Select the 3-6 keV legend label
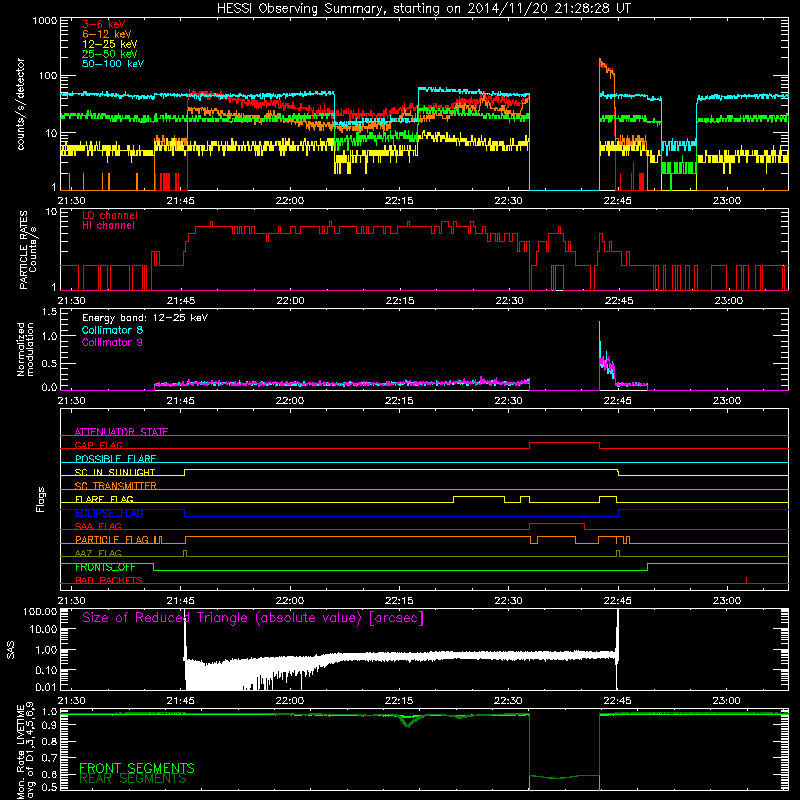The height and width of the screenshot is (800, 800). tap(103, 24)
